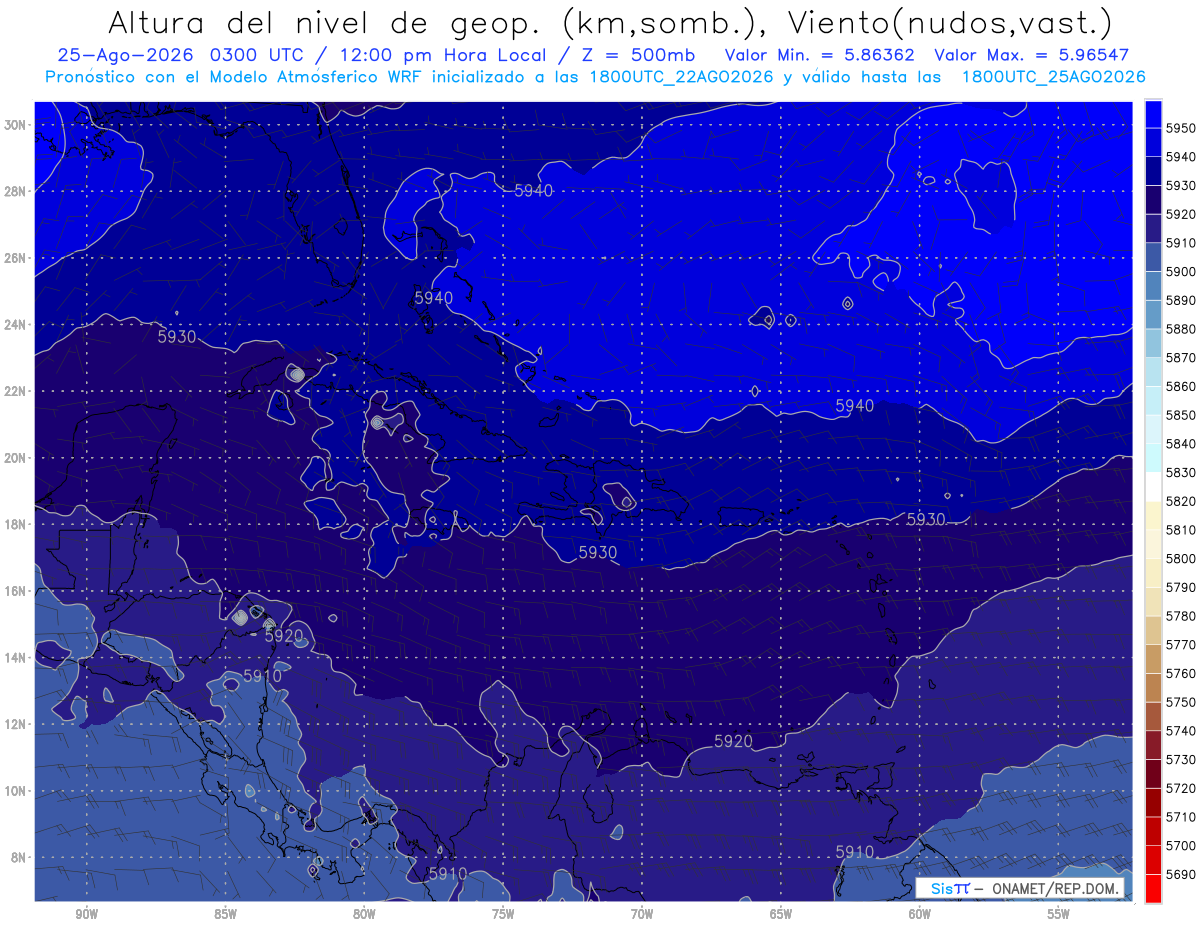Click the 90W longitude axis label

[x=87, y=914]
